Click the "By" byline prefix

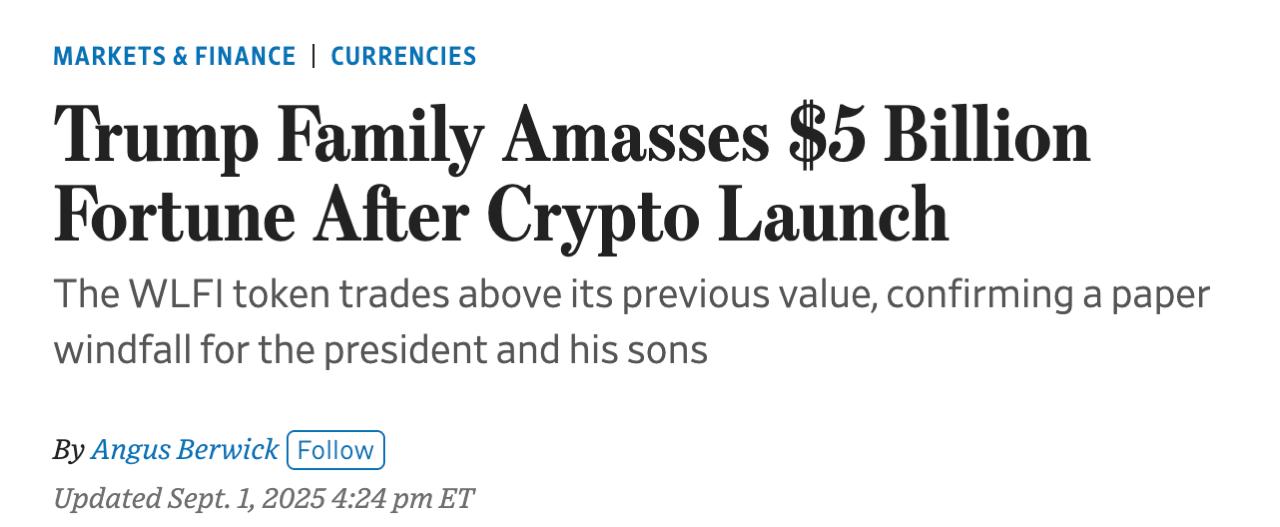coord(68,450)
